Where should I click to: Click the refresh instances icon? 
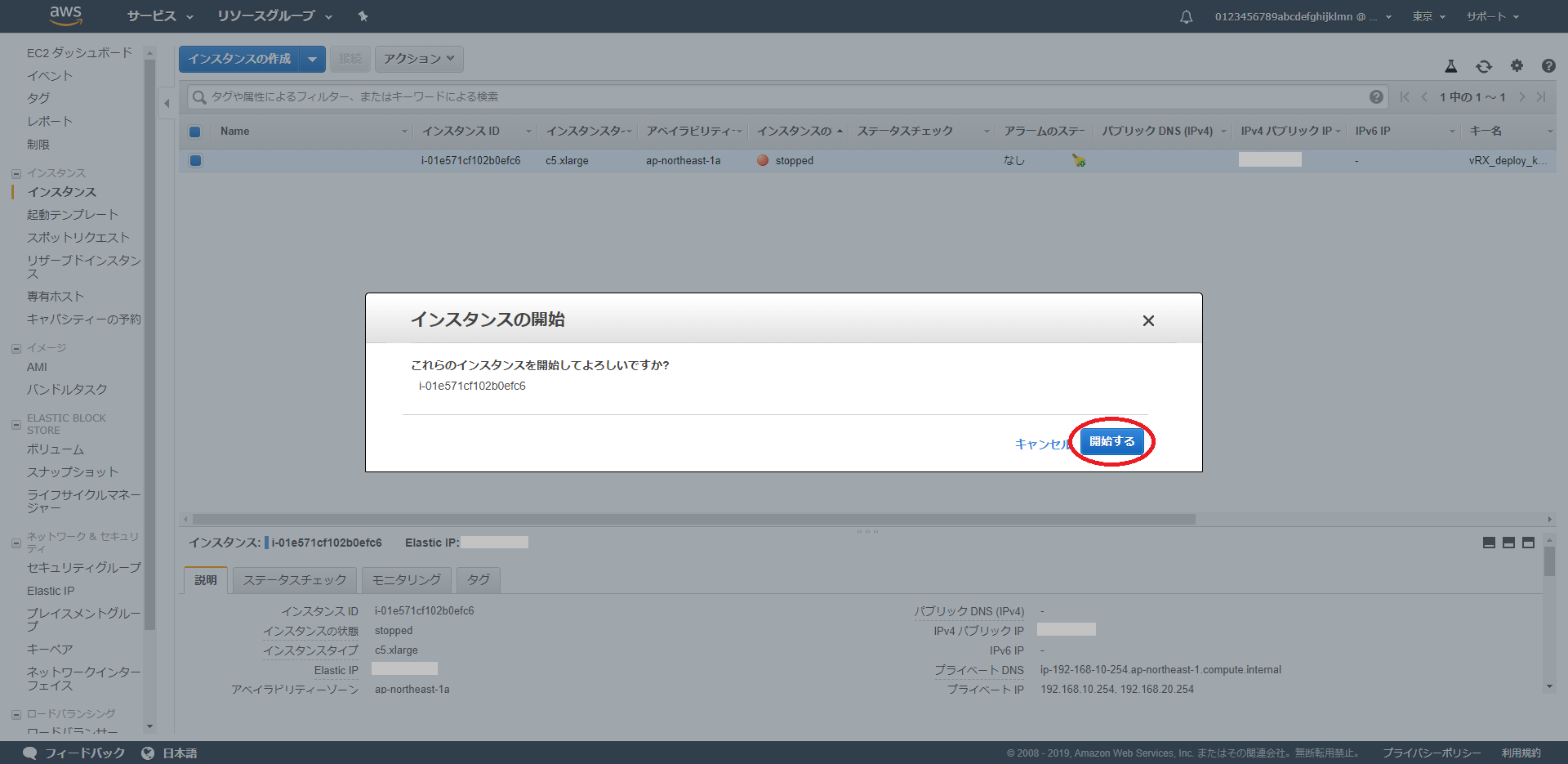[1483, 66]
